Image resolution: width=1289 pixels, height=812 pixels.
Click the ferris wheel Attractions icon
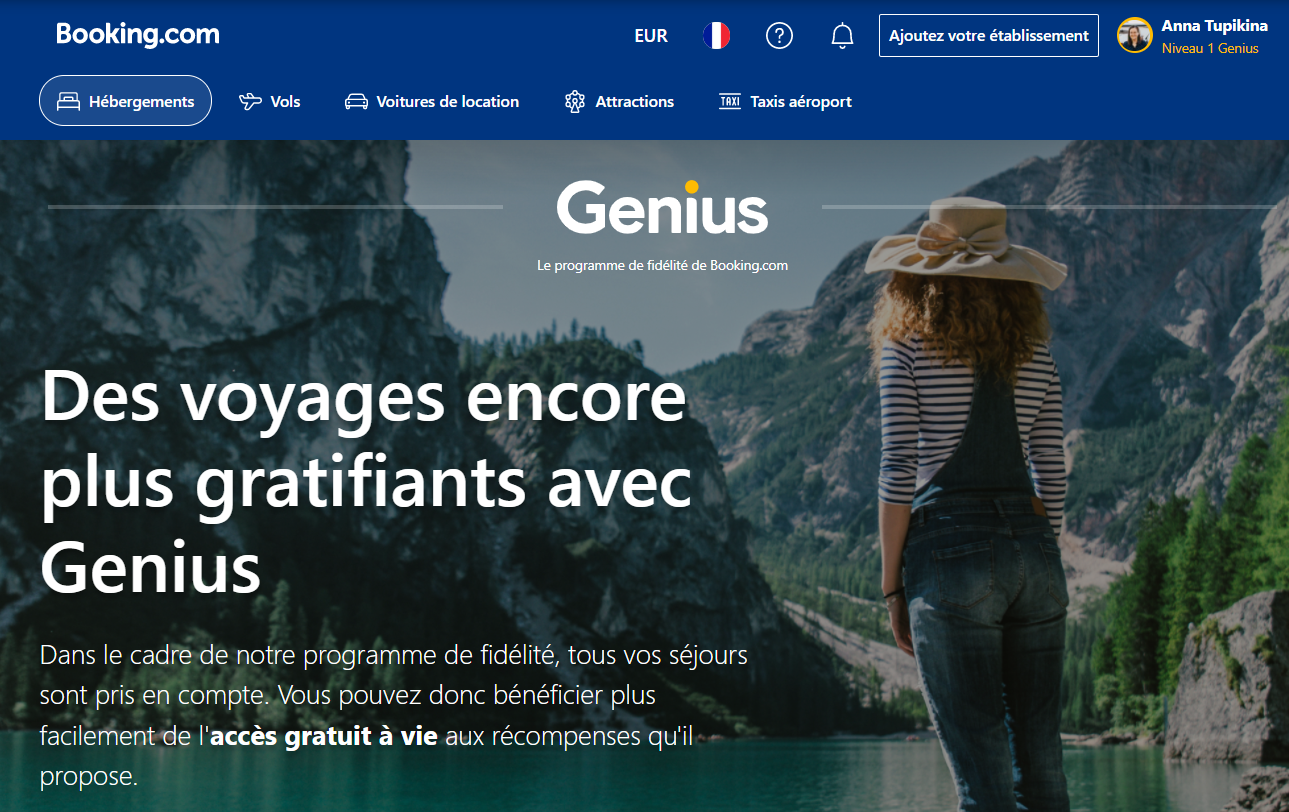574,101
